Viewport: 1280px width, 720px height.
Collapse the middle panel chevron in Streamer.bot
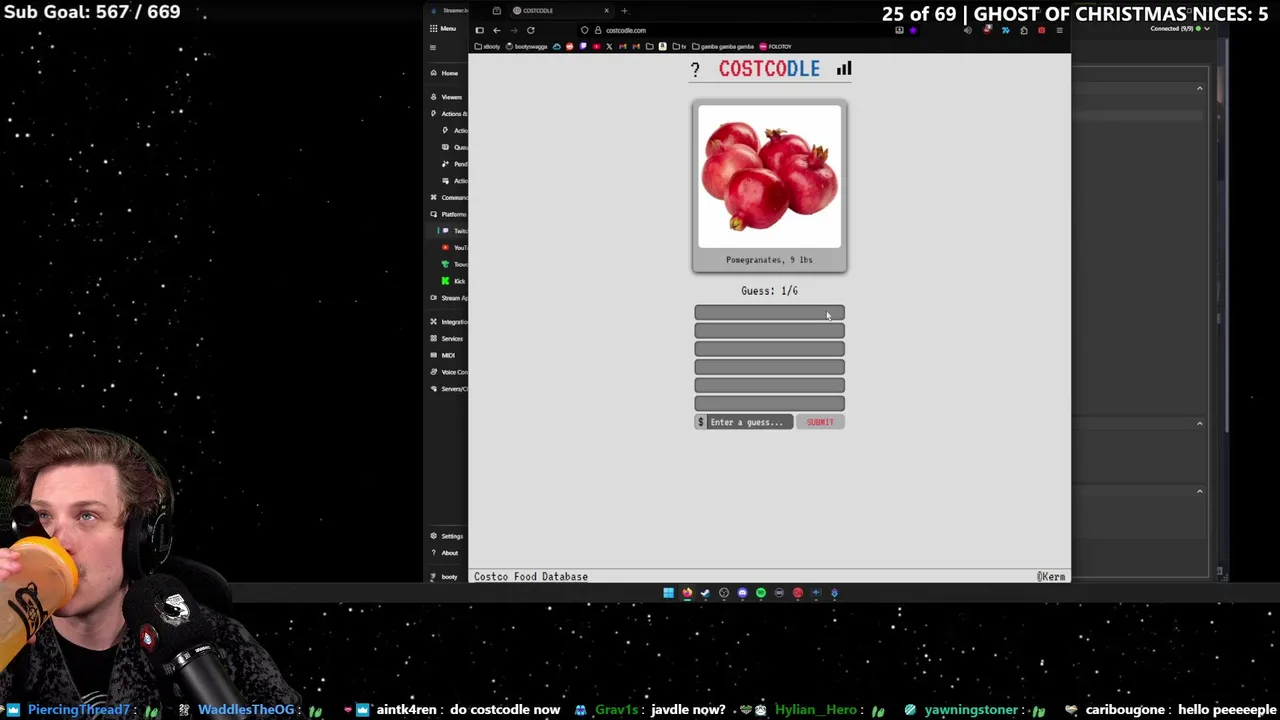coord(1200,423)
